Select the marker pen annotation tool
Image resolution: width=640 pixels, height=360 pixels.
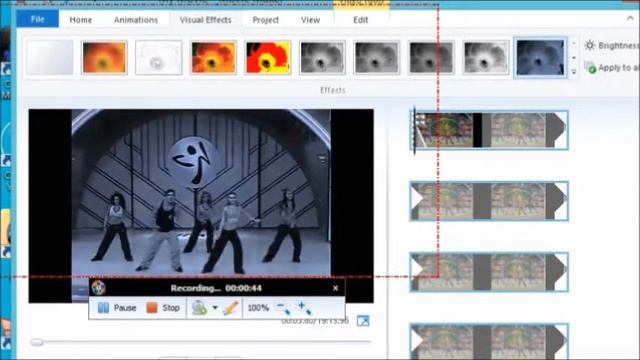(x=231, y=308)
